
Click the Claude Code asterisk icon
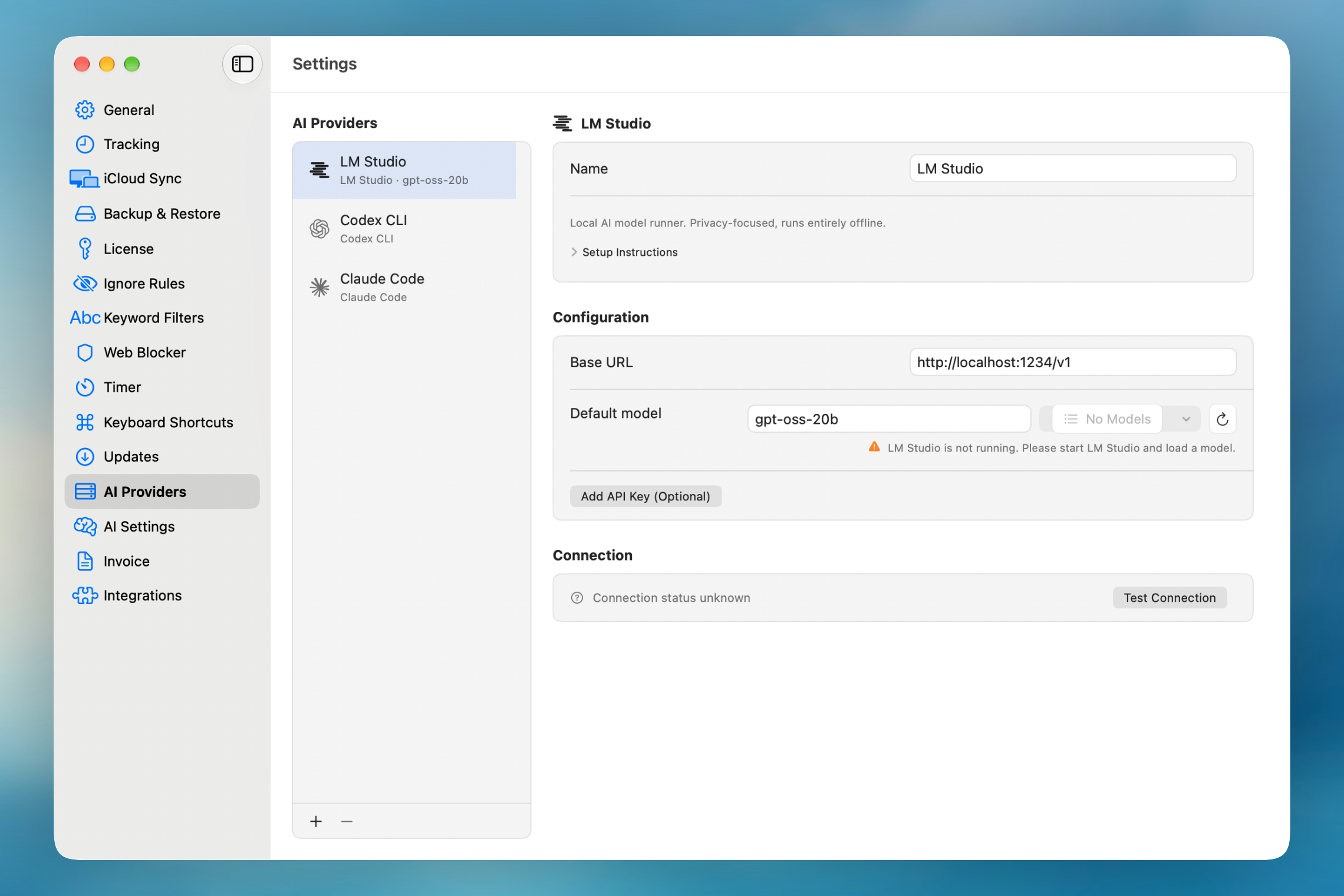(319, 288)
